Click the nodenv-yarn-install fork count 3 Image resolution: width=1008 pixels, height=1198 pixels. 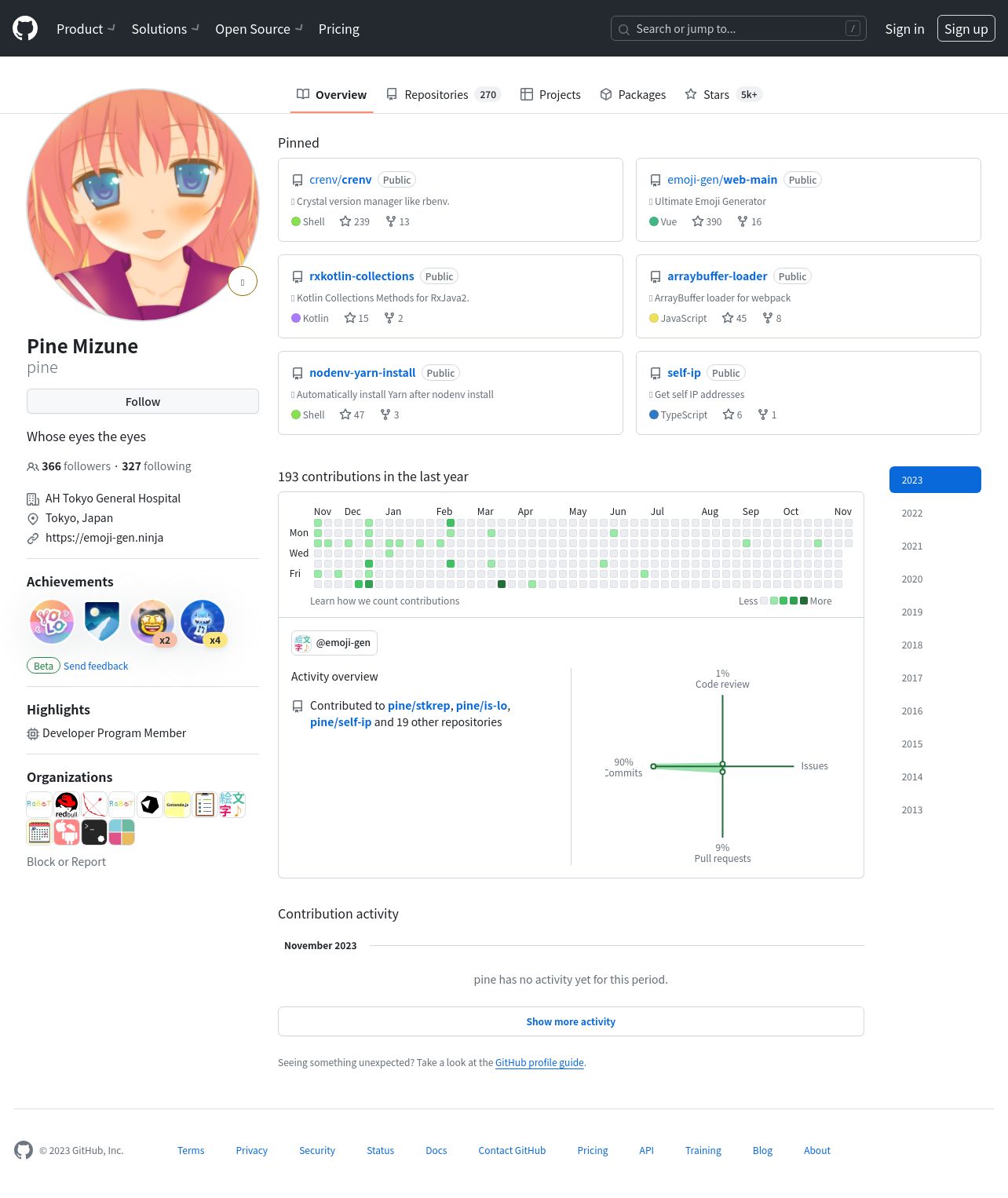[389, 415]
